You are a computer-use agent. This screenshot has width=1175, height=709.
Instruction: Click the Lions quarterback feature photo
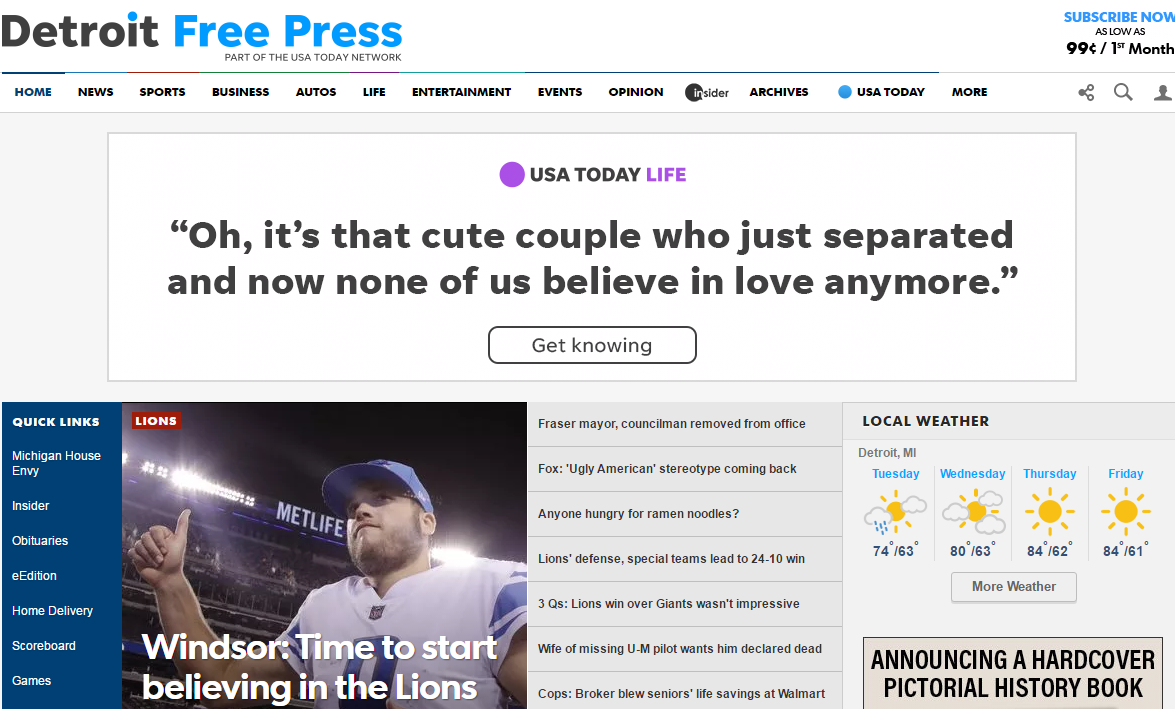tap(324, 530)
